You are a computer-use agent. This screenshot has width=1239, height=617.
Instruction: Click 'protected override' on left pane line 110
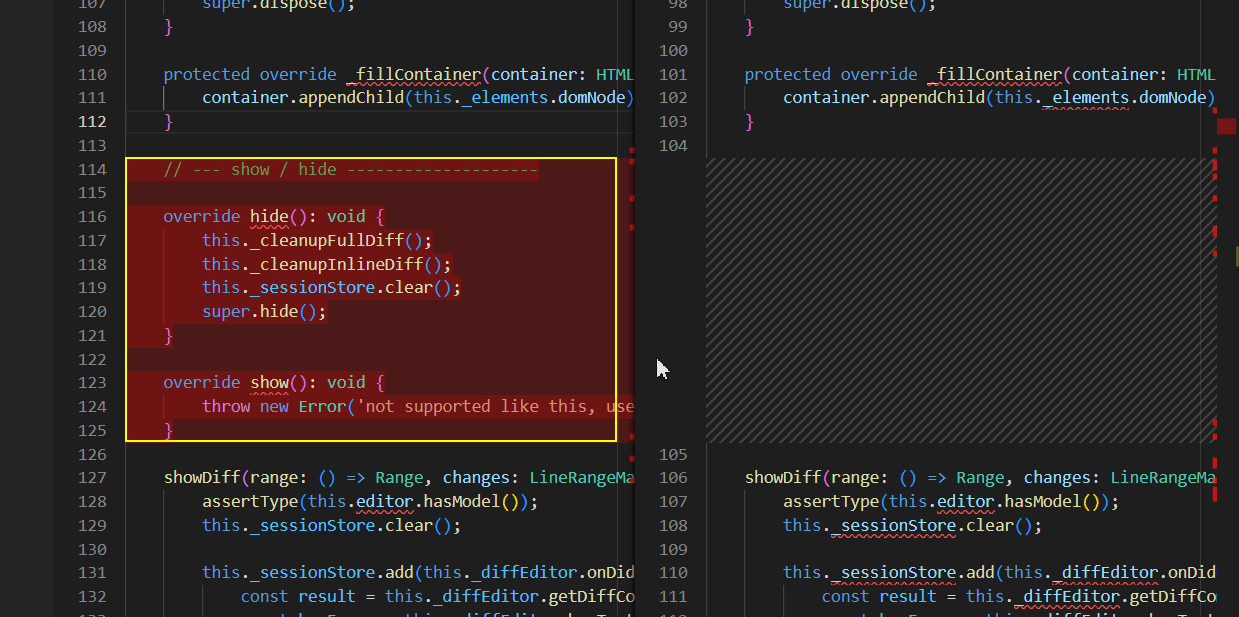(x=250, y=74)
